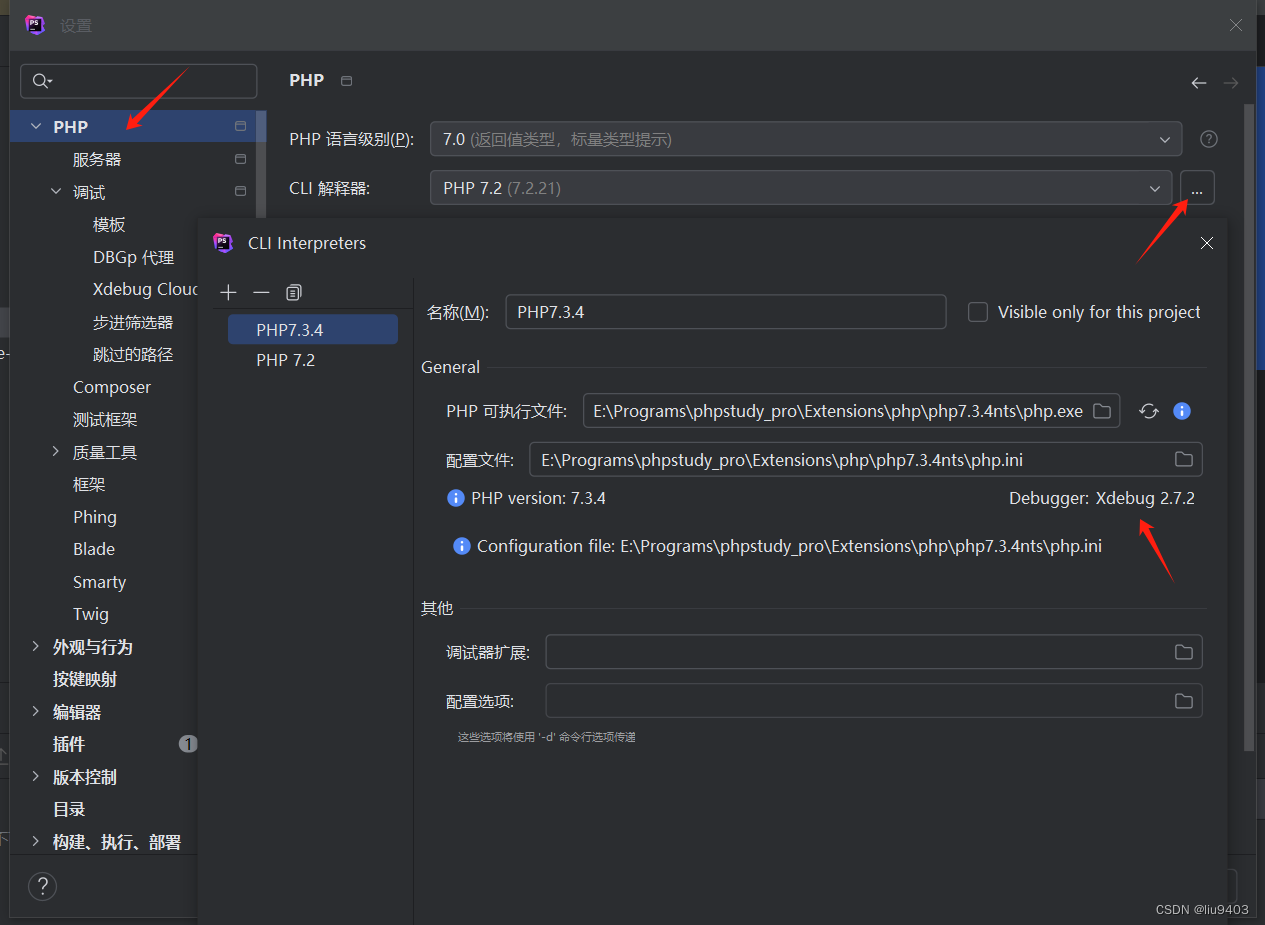
Task: Open the 服务器 settings page
Action: (97, 159)
